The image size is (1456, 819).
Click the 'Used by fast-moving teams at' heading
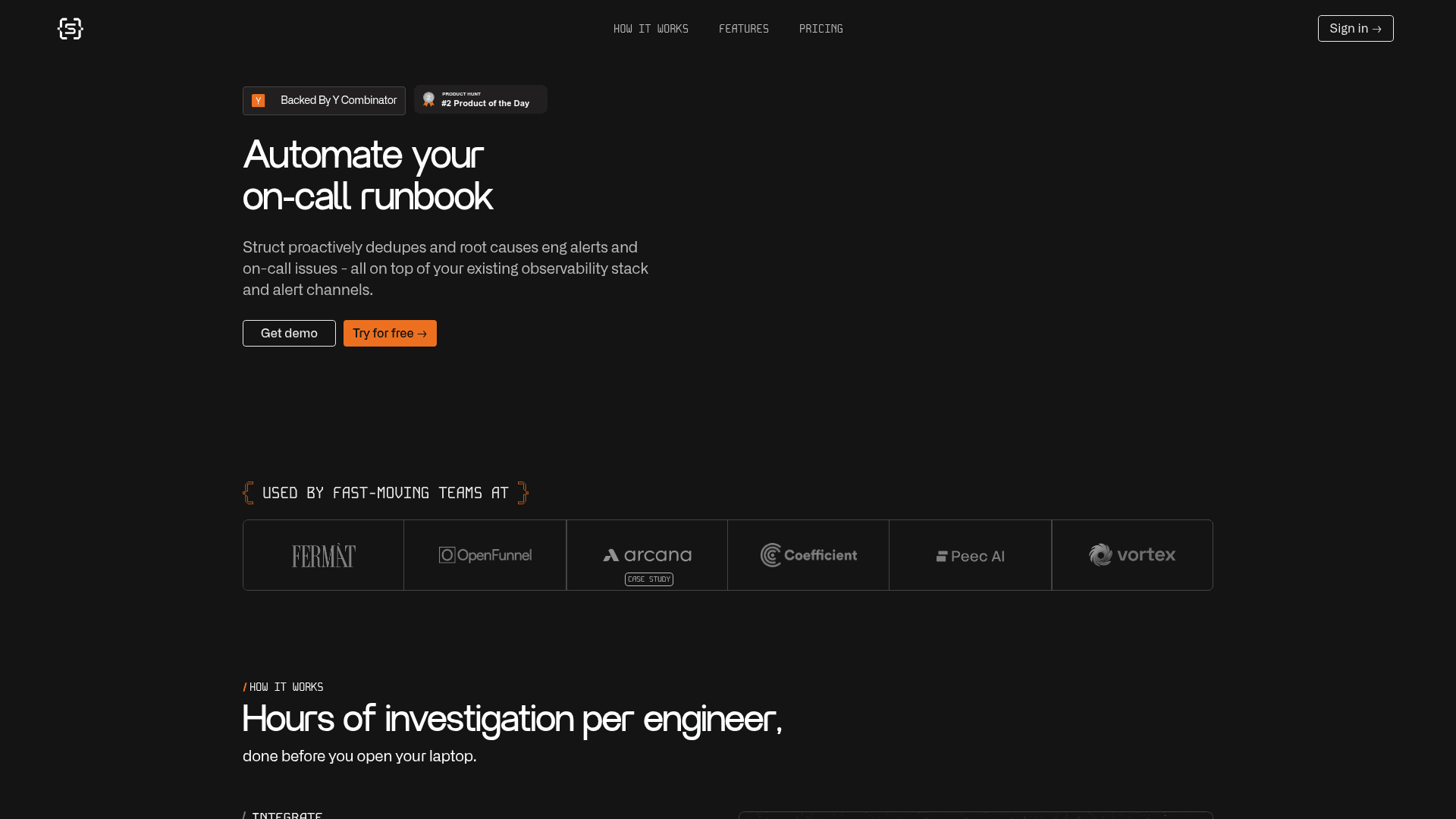pos(385,493)
